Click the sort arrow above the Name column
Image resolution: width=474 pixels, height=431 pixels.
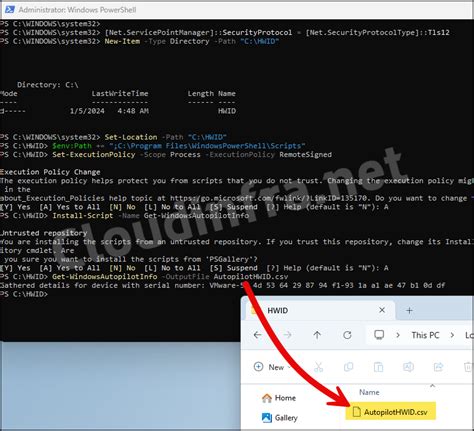(432, 386)
